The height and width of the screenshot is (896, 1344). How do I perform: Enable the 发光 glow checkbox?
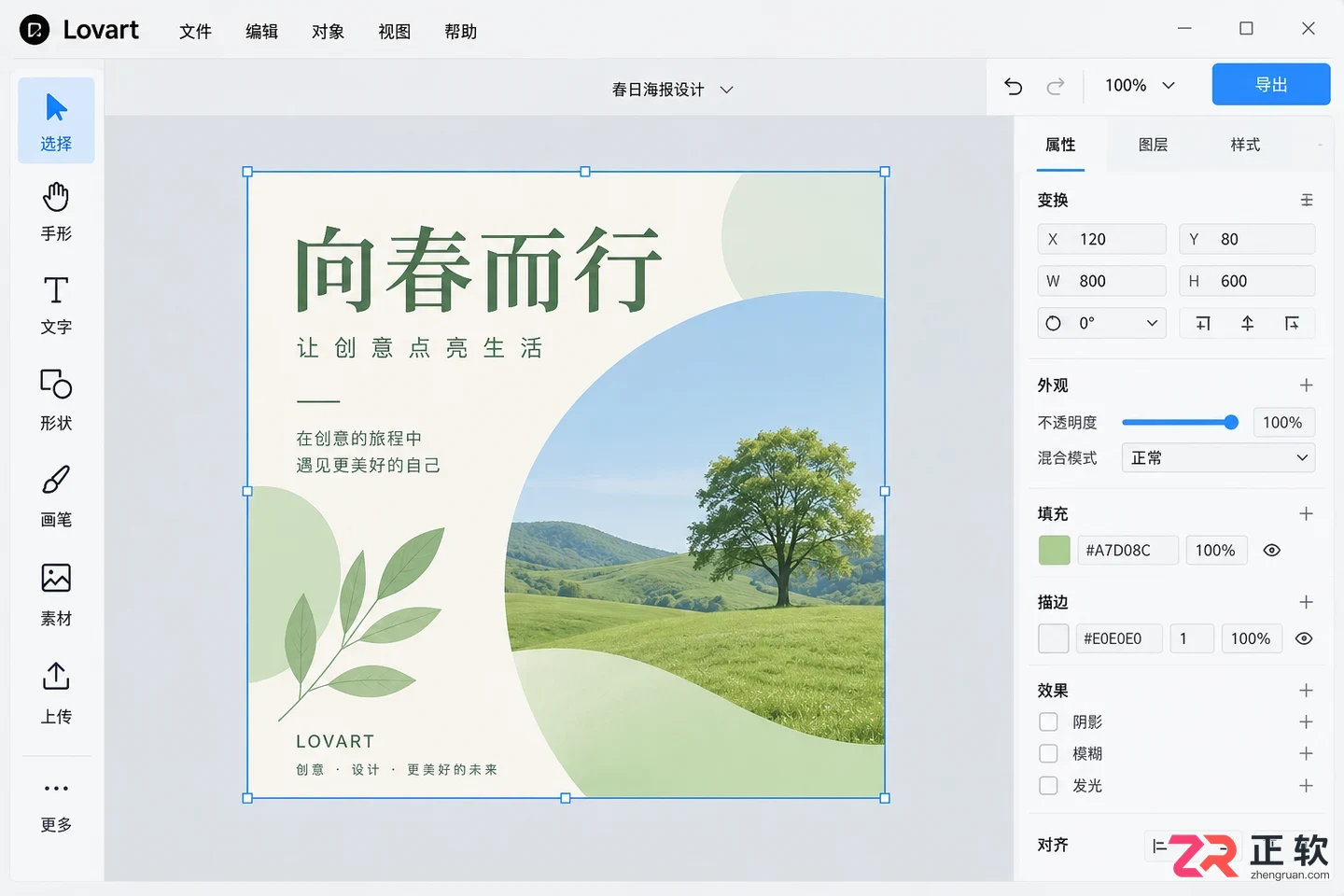tap(1048, 786)
